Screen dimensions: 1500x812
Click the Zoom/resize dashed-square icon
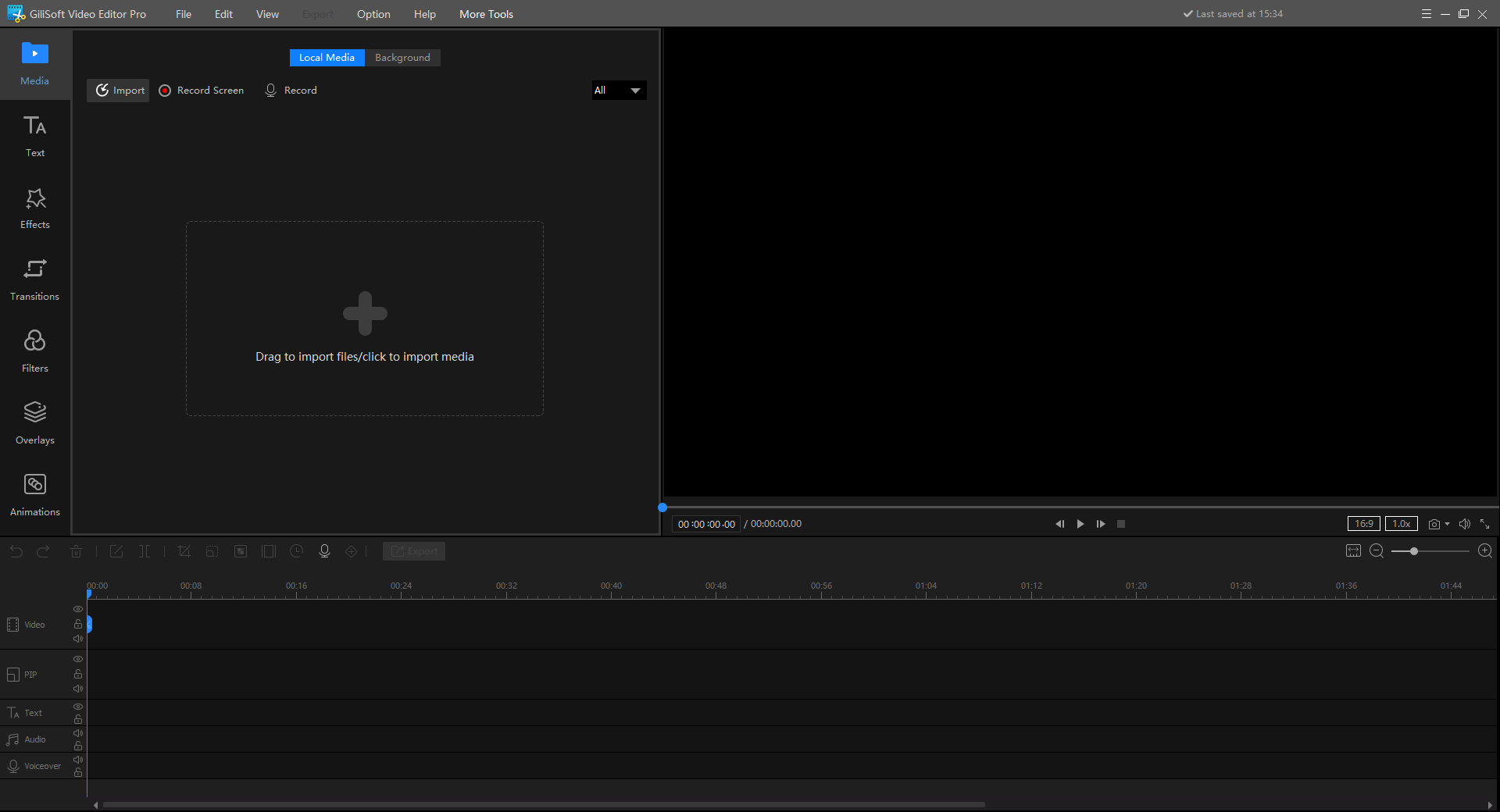click(212, 551)
